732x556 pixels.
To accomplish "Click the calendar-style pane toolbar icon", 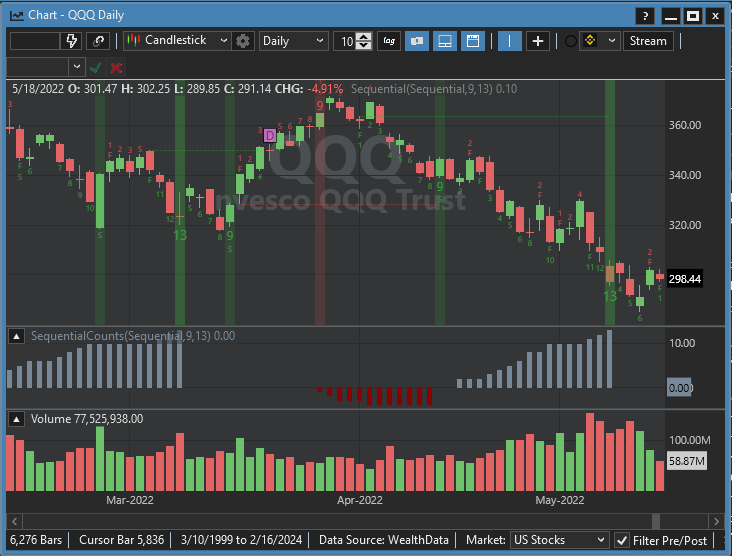I will pyautogui.click(x=473, y=41).
